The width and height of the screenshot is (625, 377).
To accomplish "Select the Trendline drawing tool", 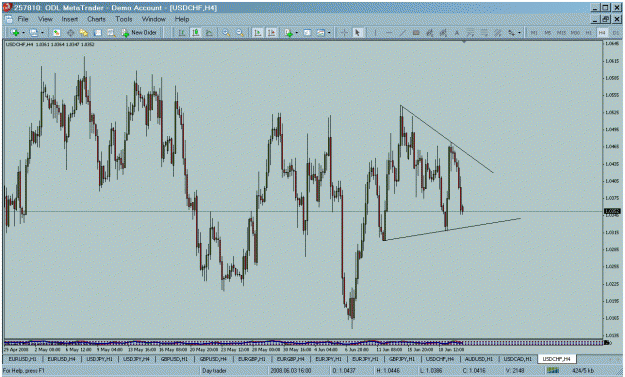I will 403,33.
